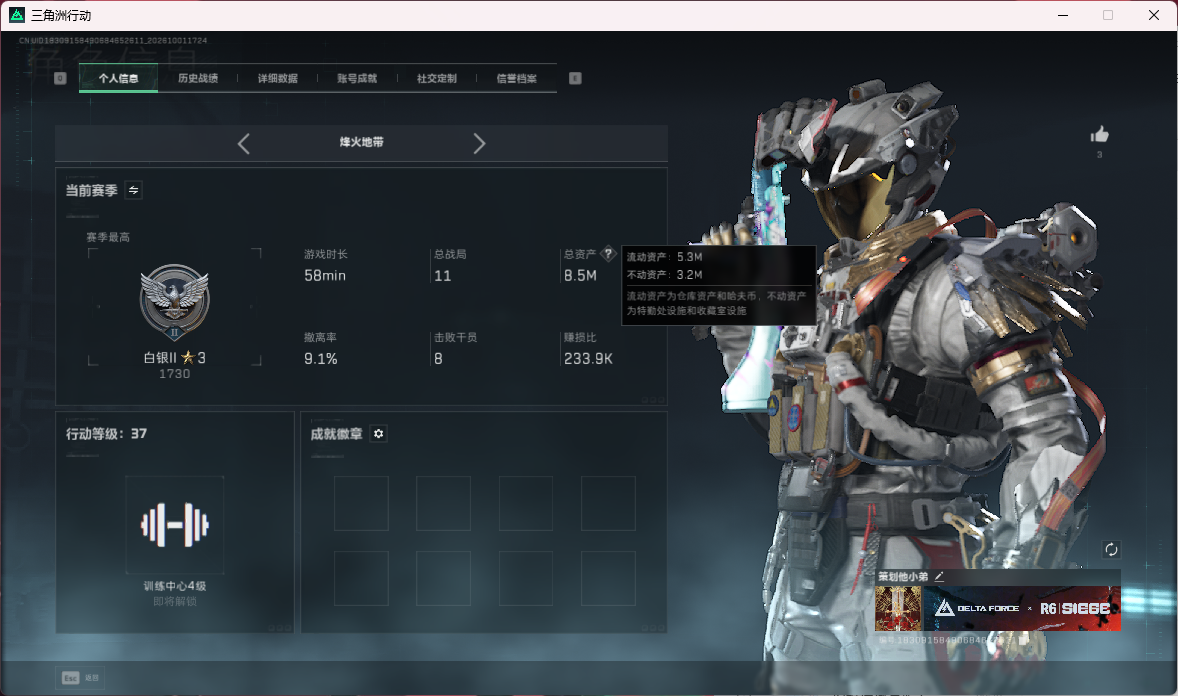The image size is (1178, 696).
Task: Click the 58min play time value
Action: (x=325, y=276)
